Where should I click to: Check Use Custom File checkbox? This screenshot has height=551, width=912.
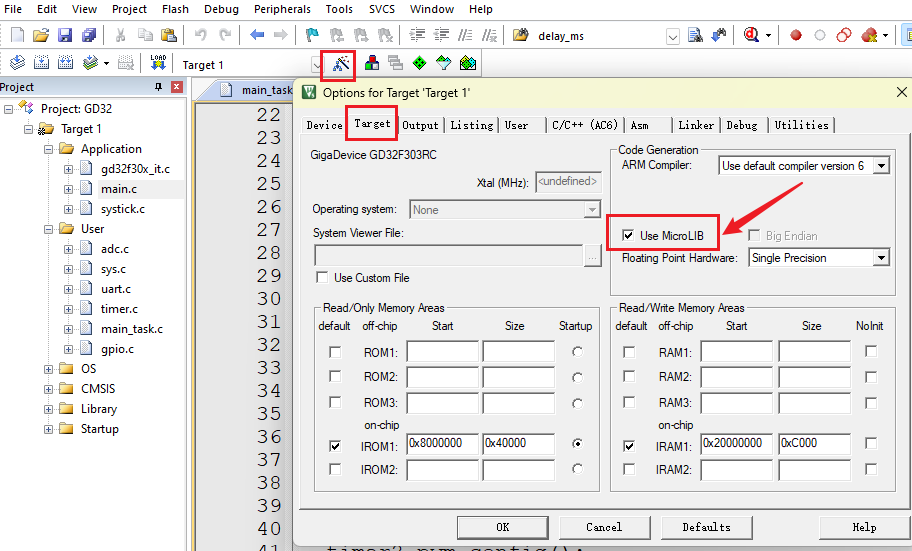(x=322, y=278)
